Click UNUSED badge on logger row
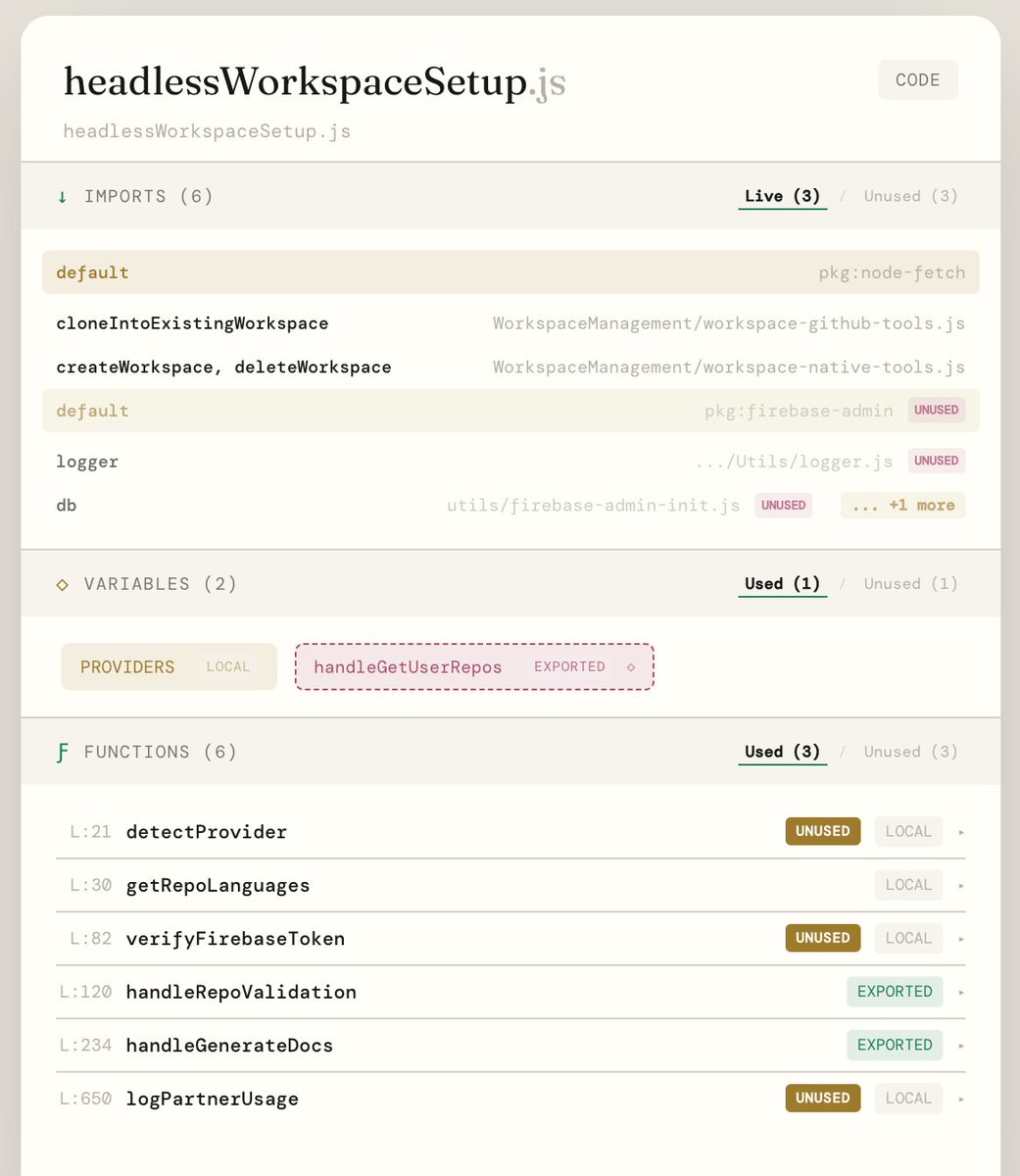Viewport: 1020px width, 1176px height. (x=936, y=461)
